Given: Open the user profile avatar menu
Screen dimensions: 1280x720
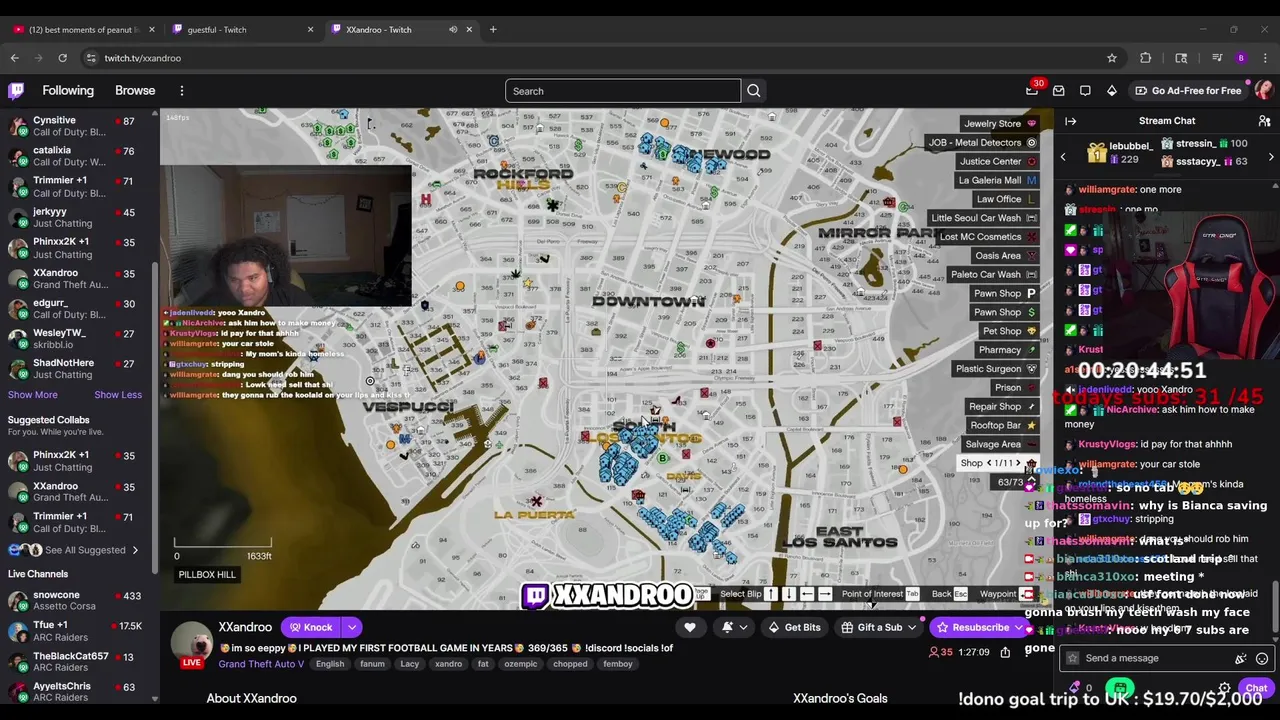Looking at the screenshot, I should (x=1264, y=90).
